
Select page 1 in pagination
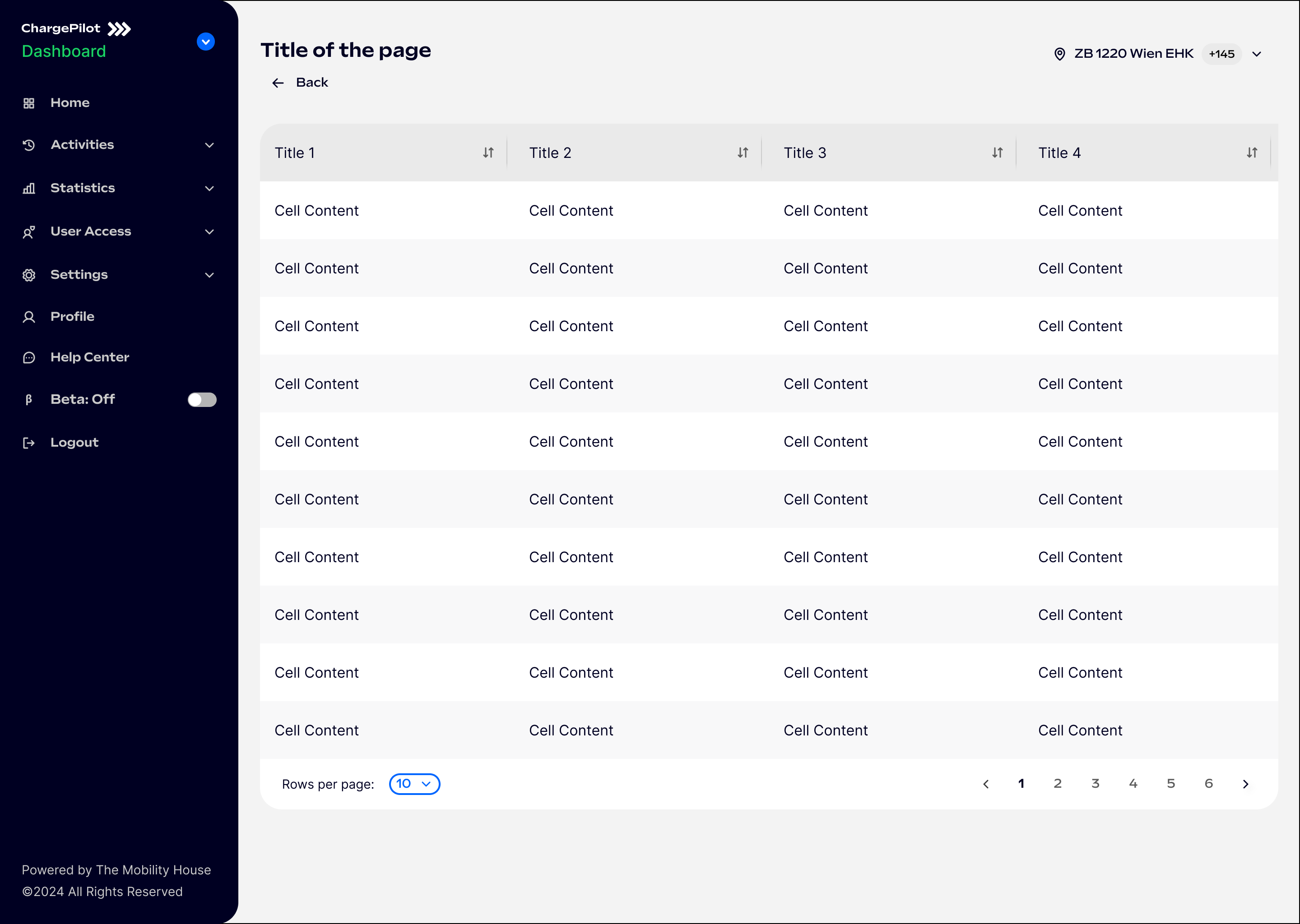coord(1021,784)
